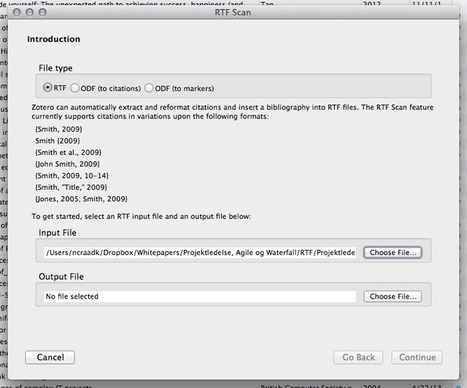
Task: Cancel the RTF Scan dialog
Action: (50, 357)
